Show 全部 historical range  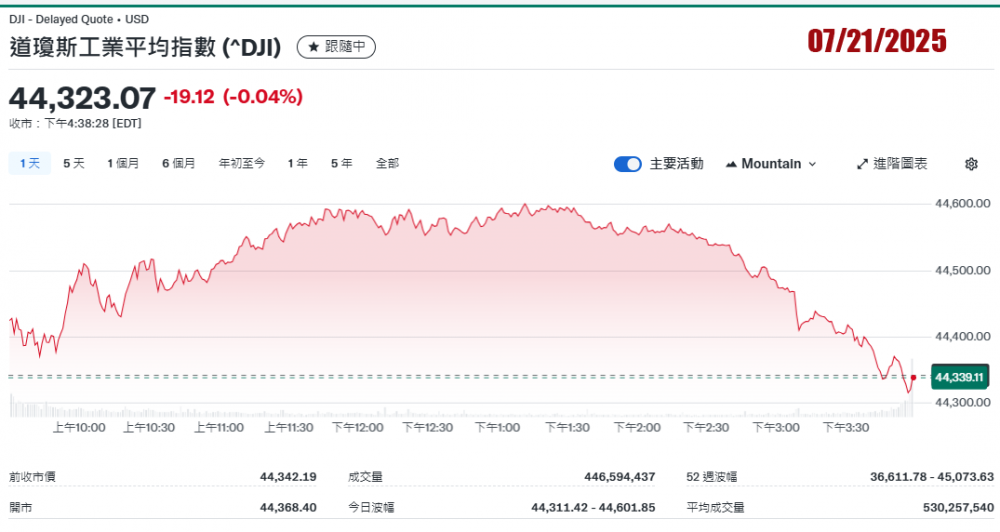coord(387,163)
